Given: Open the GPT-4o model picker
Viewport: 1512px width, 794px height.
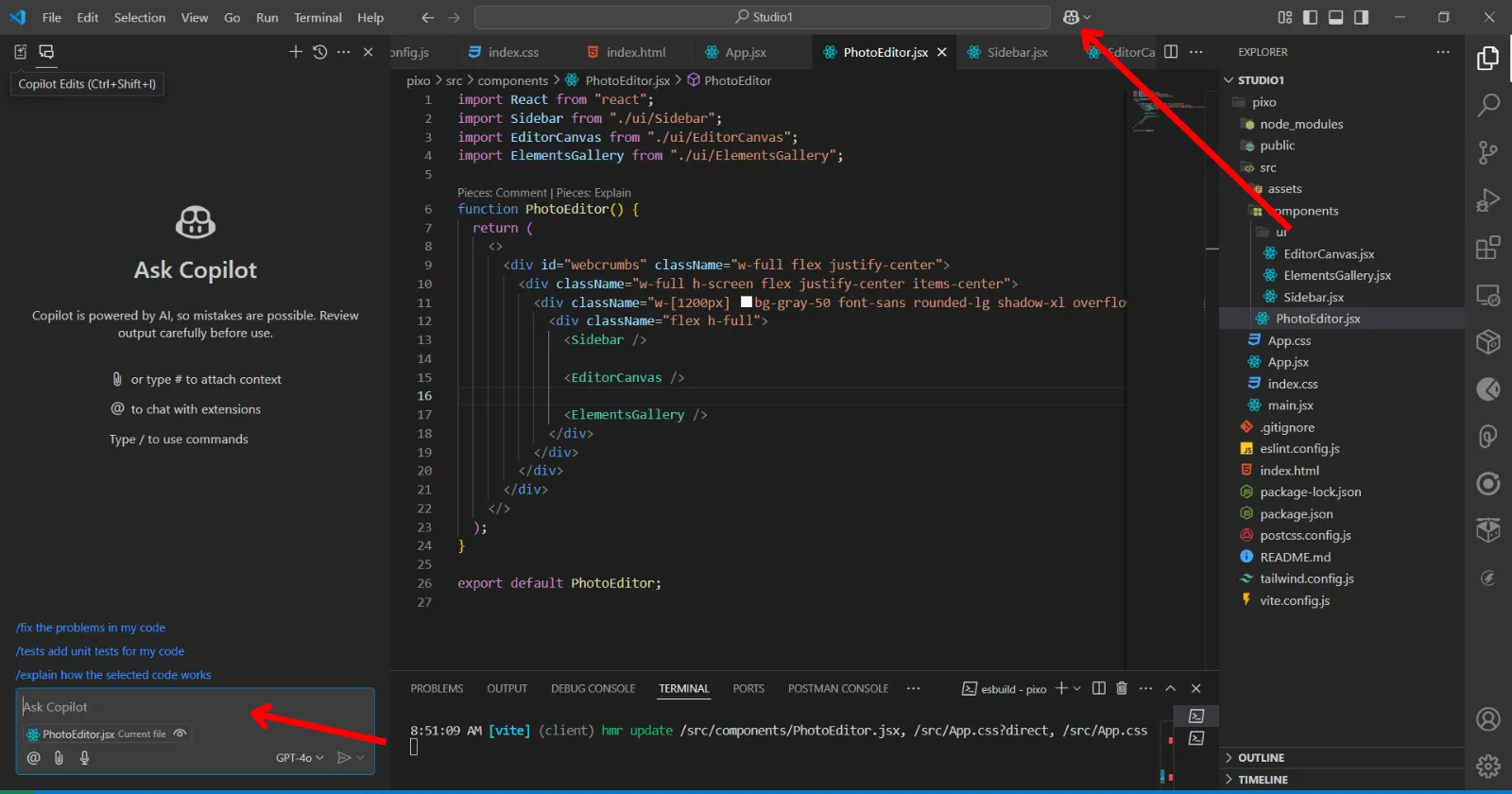Looking at the screenshot, I should tap(300, 757).
